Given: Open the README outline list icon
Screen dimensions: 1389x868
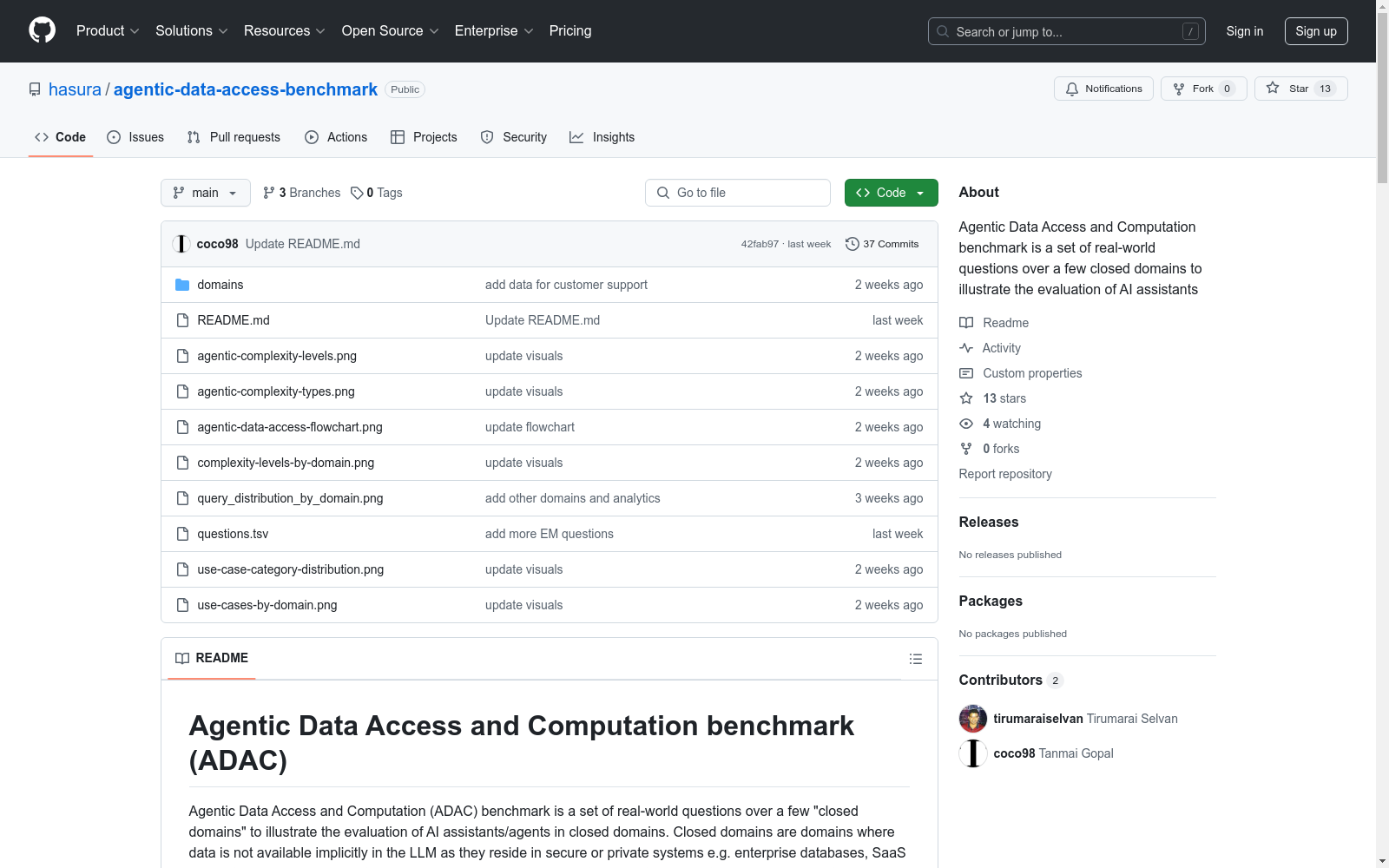Looking at the screenshot, I should pos(915,659).
